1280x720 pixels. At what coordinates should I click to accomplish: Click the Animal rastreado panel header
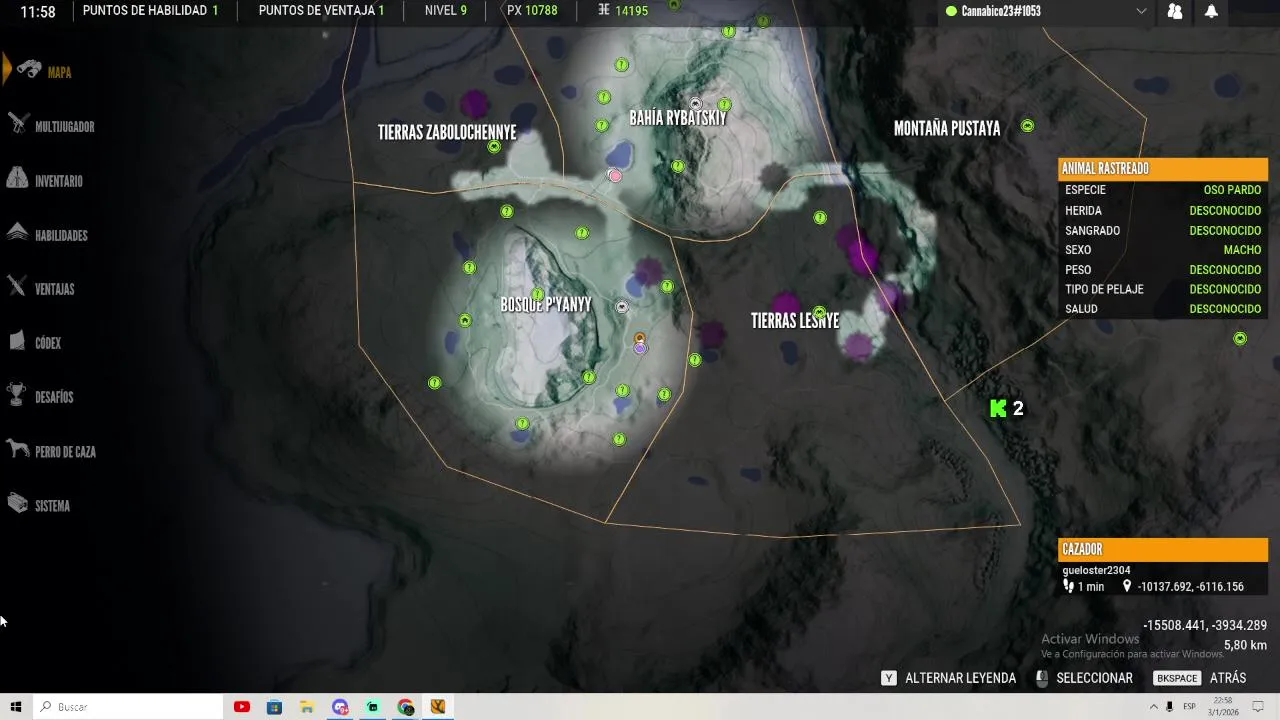[x=1163, y=169]
